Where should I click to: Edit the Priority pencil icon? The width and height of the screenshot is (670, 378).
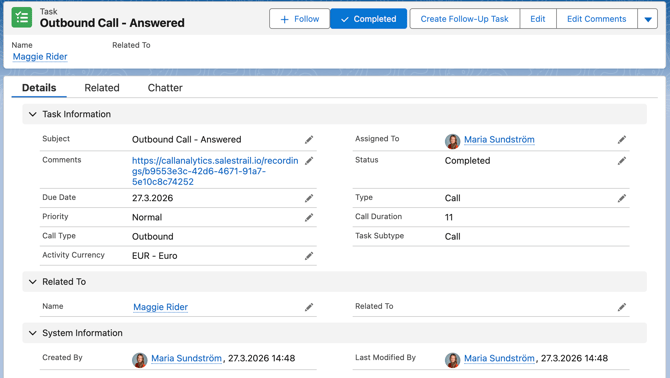pyautogui.click(x=309, y=217)
